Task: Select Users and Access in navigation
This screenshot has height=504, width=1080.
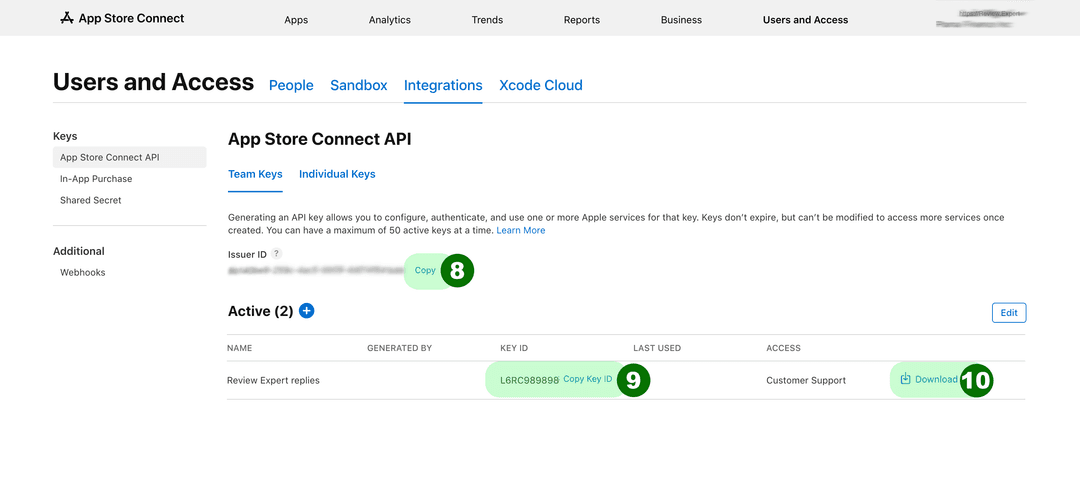Action: (805, 20)
